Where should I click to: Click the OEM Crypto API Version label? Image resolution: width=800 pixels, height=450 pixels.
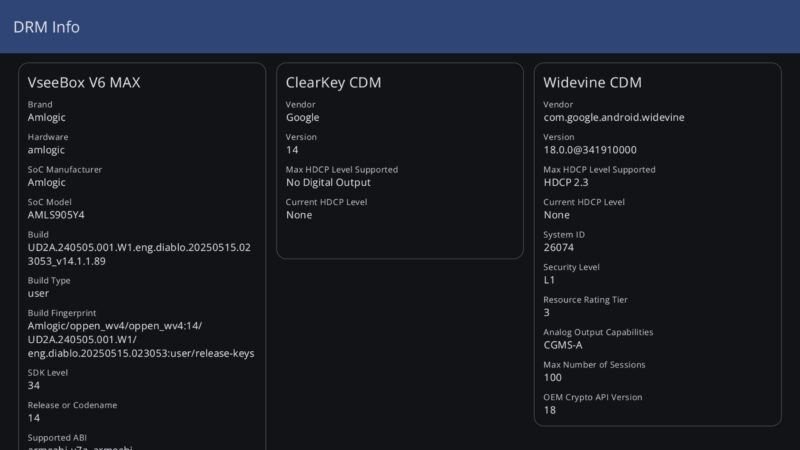click(592, 397)
